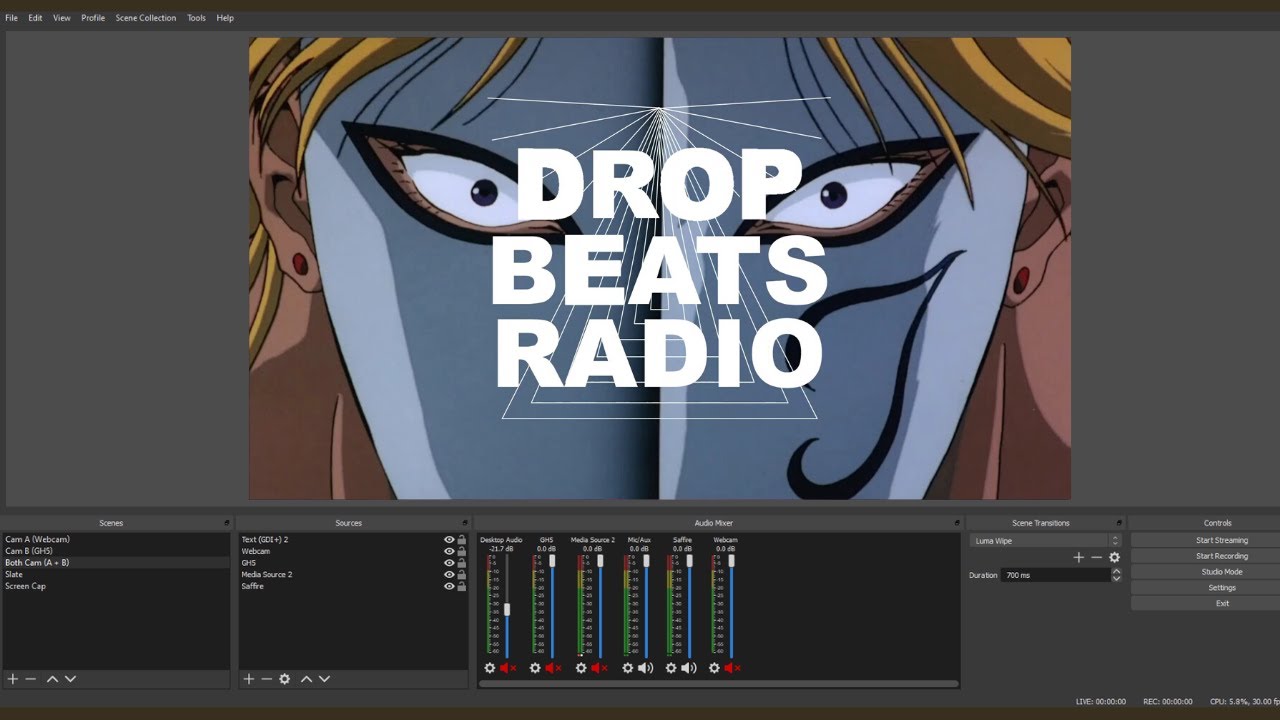Mute the Saffire audio channel
1280x720 pixels.
tap(689, 668)
